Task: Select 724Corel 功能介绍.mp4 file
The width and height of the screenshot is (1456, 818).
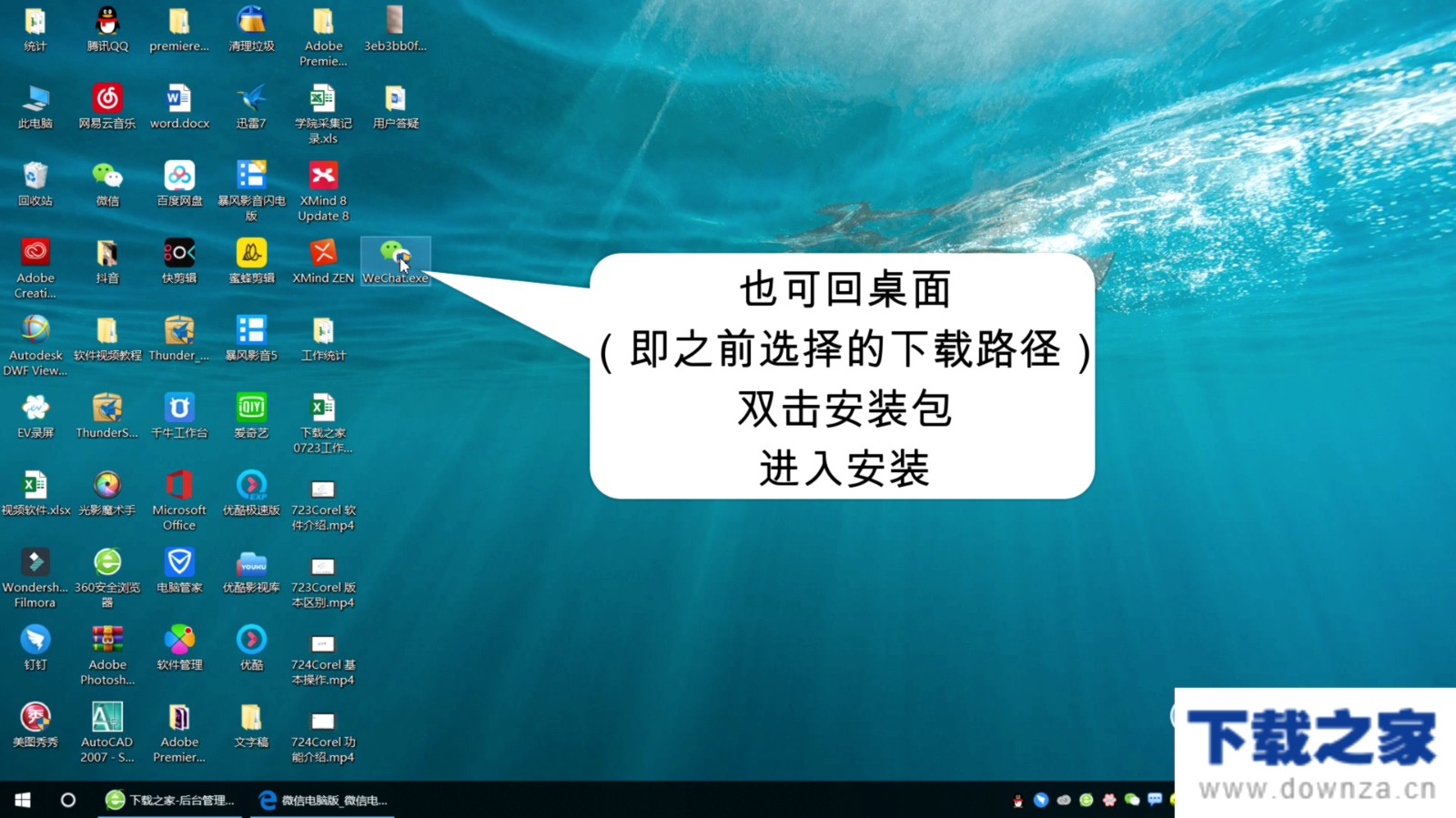Action: click(x=323, y=736)
